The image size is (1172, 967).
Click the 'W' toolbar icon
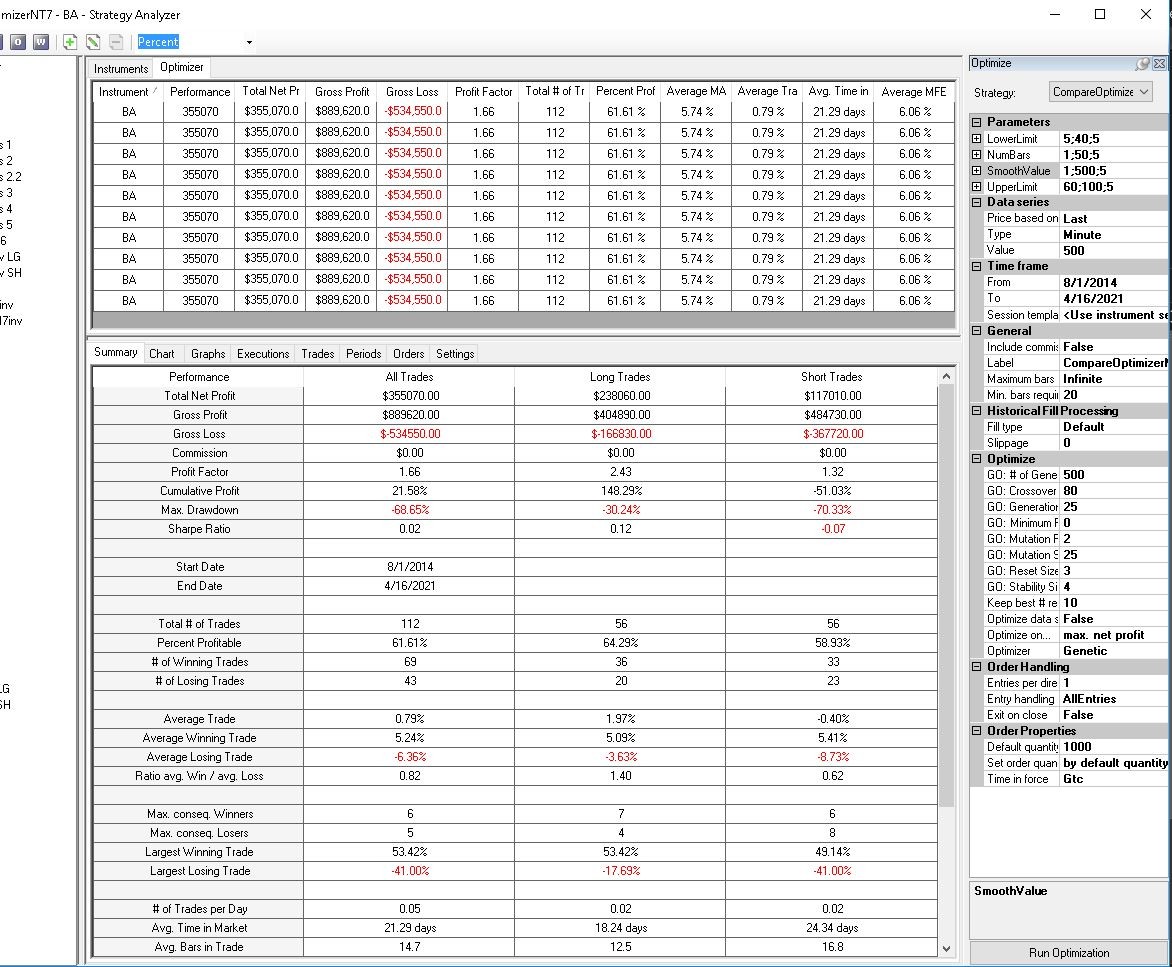pyautogui.click(x=41, y=42)
